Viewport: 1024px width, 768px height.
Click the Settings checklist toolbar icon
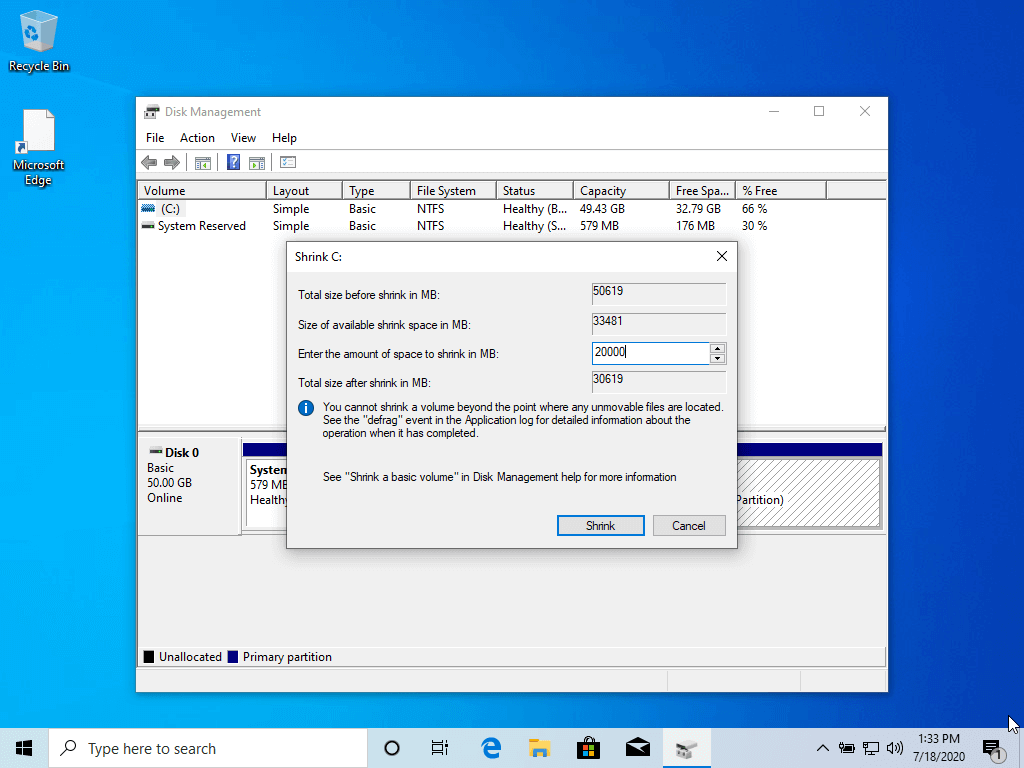tap(288, 163)
